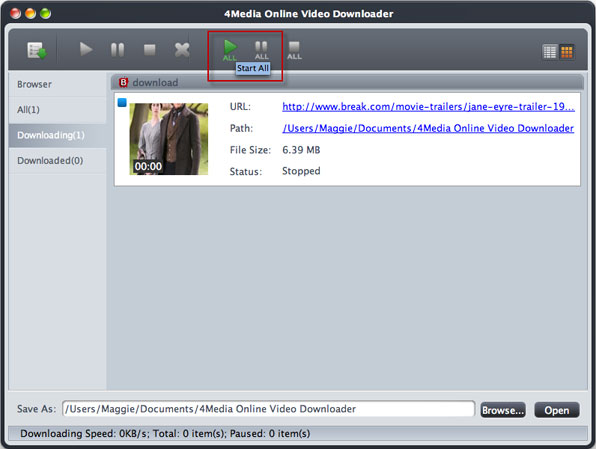Open the break.com jane-eyre-trailer URL link
This screenshot has height=449, width=596.
pyautogui.click(x=428, y=107)
